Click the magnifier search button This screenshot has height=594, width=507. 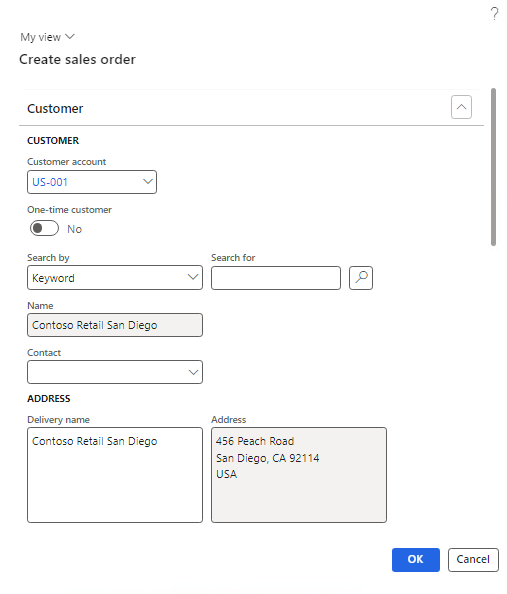tap(361, 278)
